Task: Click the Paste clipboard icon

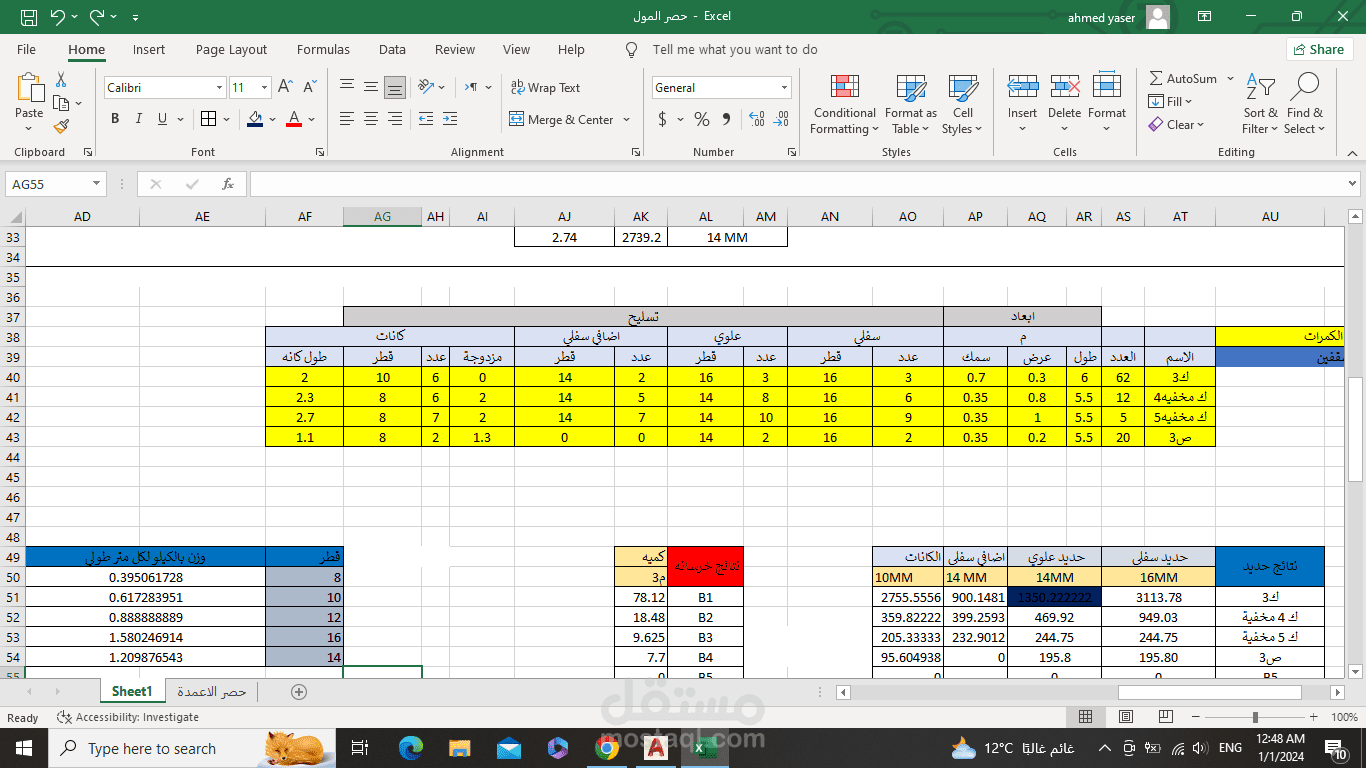Action: pyautogui.click(x=30, y=88)
